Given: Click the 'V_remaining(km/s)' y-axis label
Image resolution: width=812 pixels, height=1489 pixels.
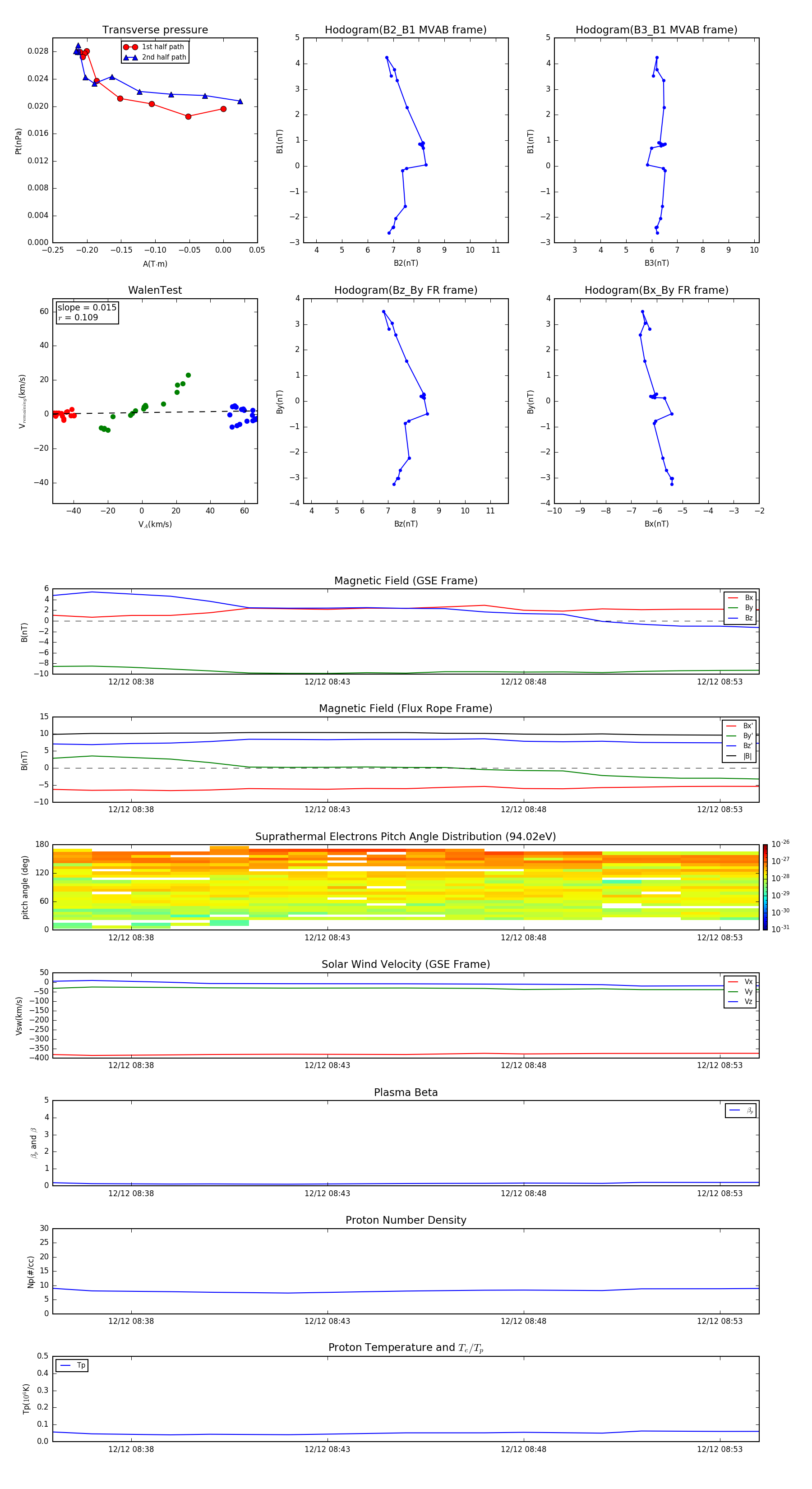Looking at the screenshot, I should click(x=22, y=401).
